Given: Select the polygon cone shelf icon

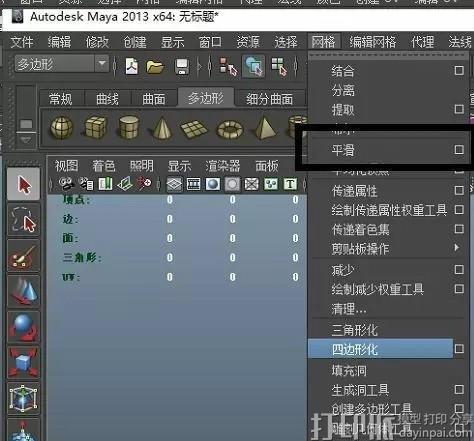Looking at the screenshot, I should (162, 128).
